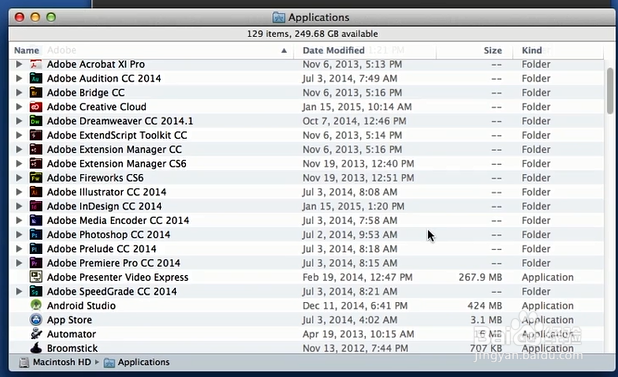Select the Adobe InDesign CC 2014 icon
This screenshot has width=618, height=377.
(36, 206)
